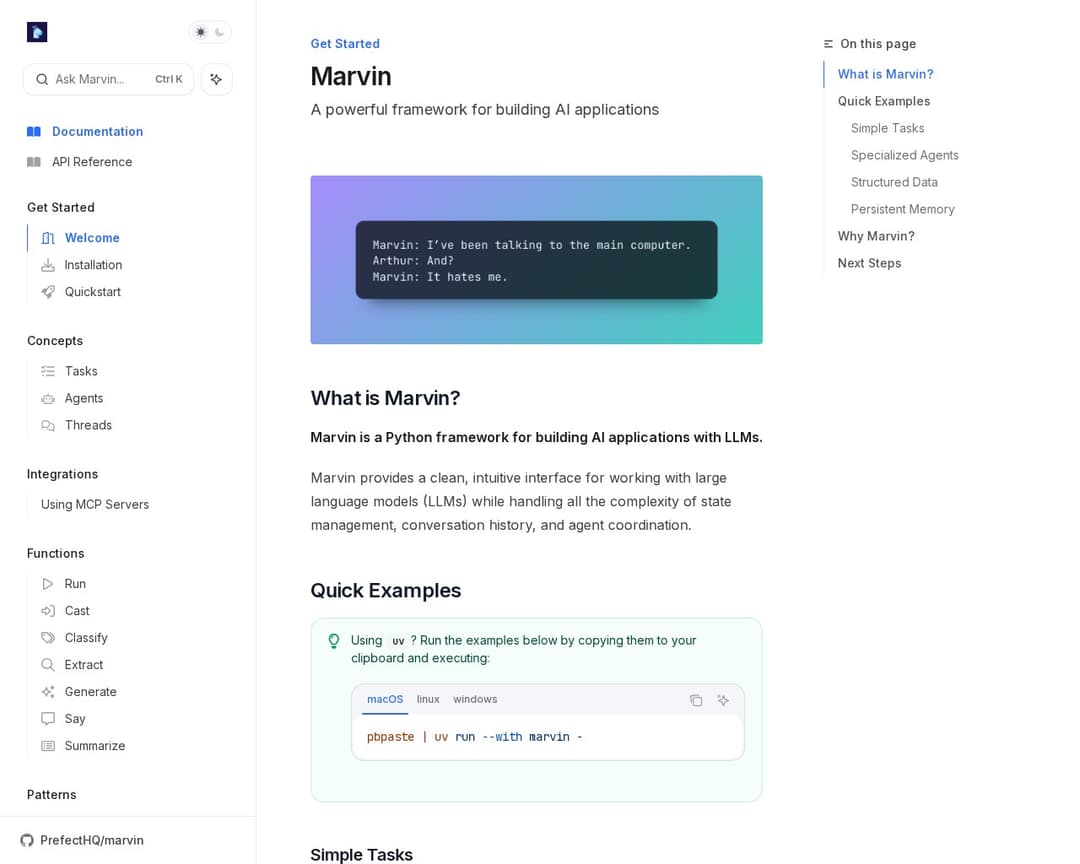Jump to Quick Examples in page outline

884,101
